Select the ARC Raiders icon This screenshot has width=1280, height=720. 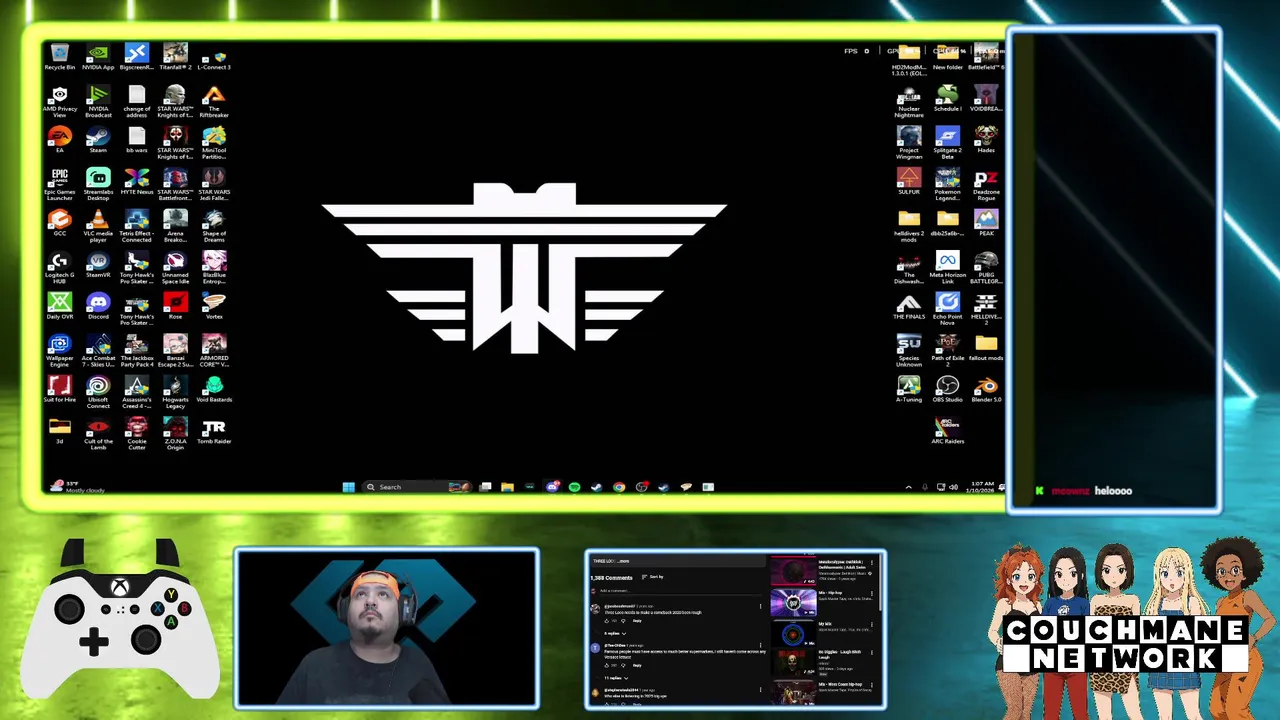pyautogui.click(x=947, y=431)
